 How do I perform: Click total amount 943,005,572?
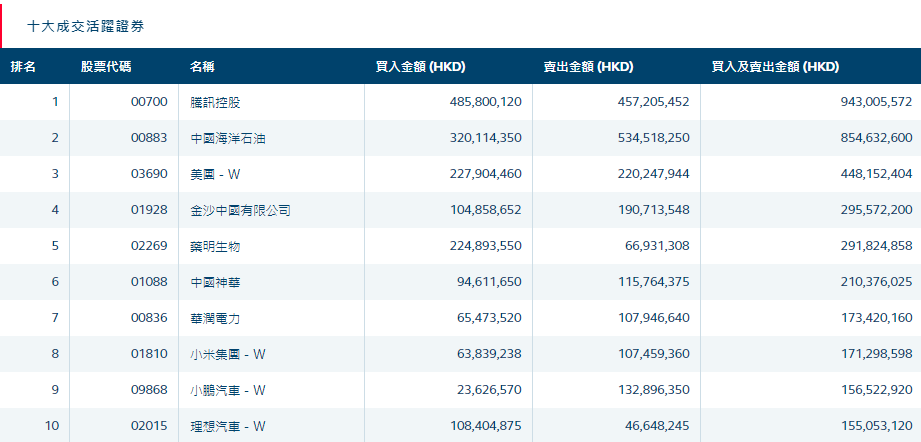(877, 102)
